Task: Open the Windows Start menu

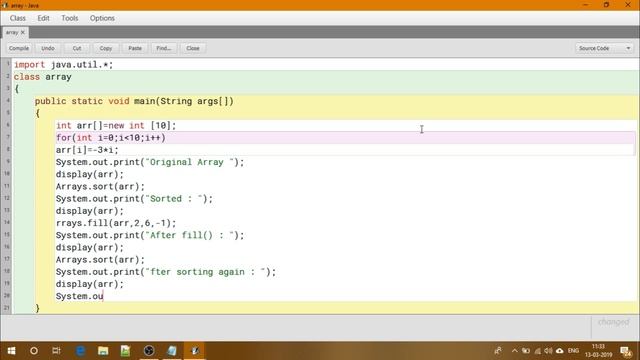Action: (11, 351)
